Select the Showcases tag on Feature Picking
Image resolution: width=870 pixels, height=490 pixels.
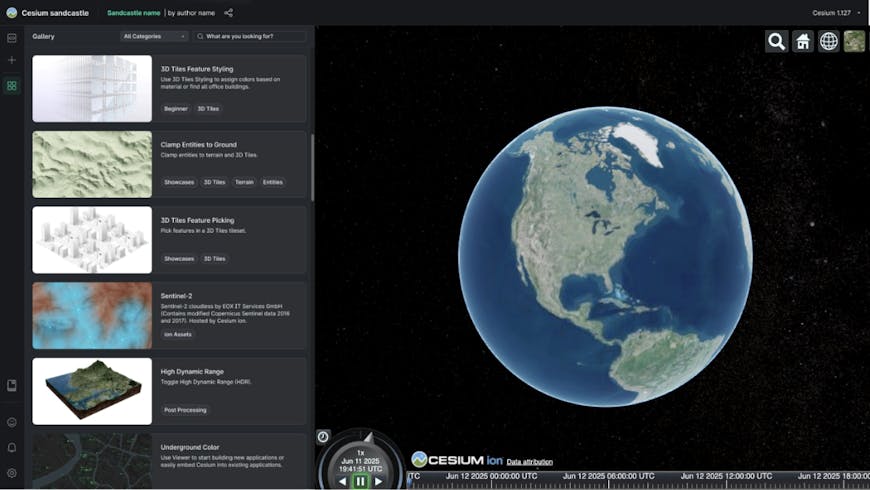179,259
